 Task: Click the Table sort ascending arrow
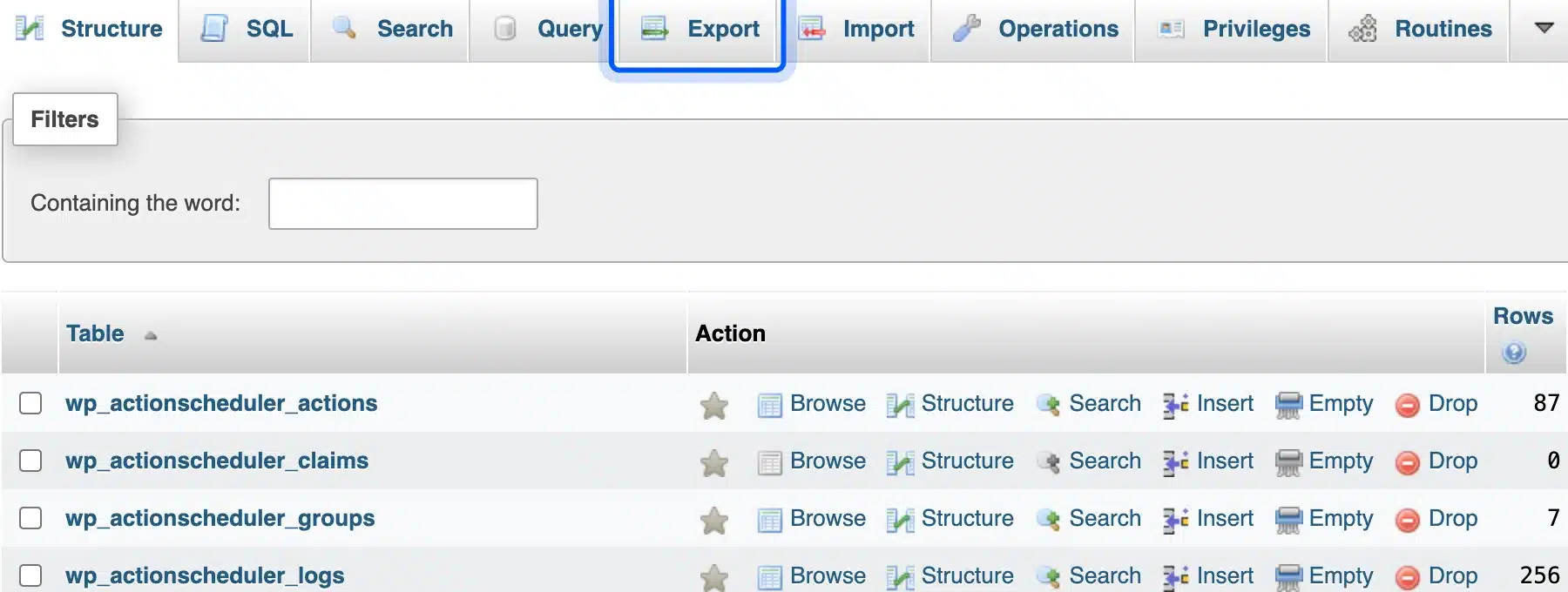(151, 335)
